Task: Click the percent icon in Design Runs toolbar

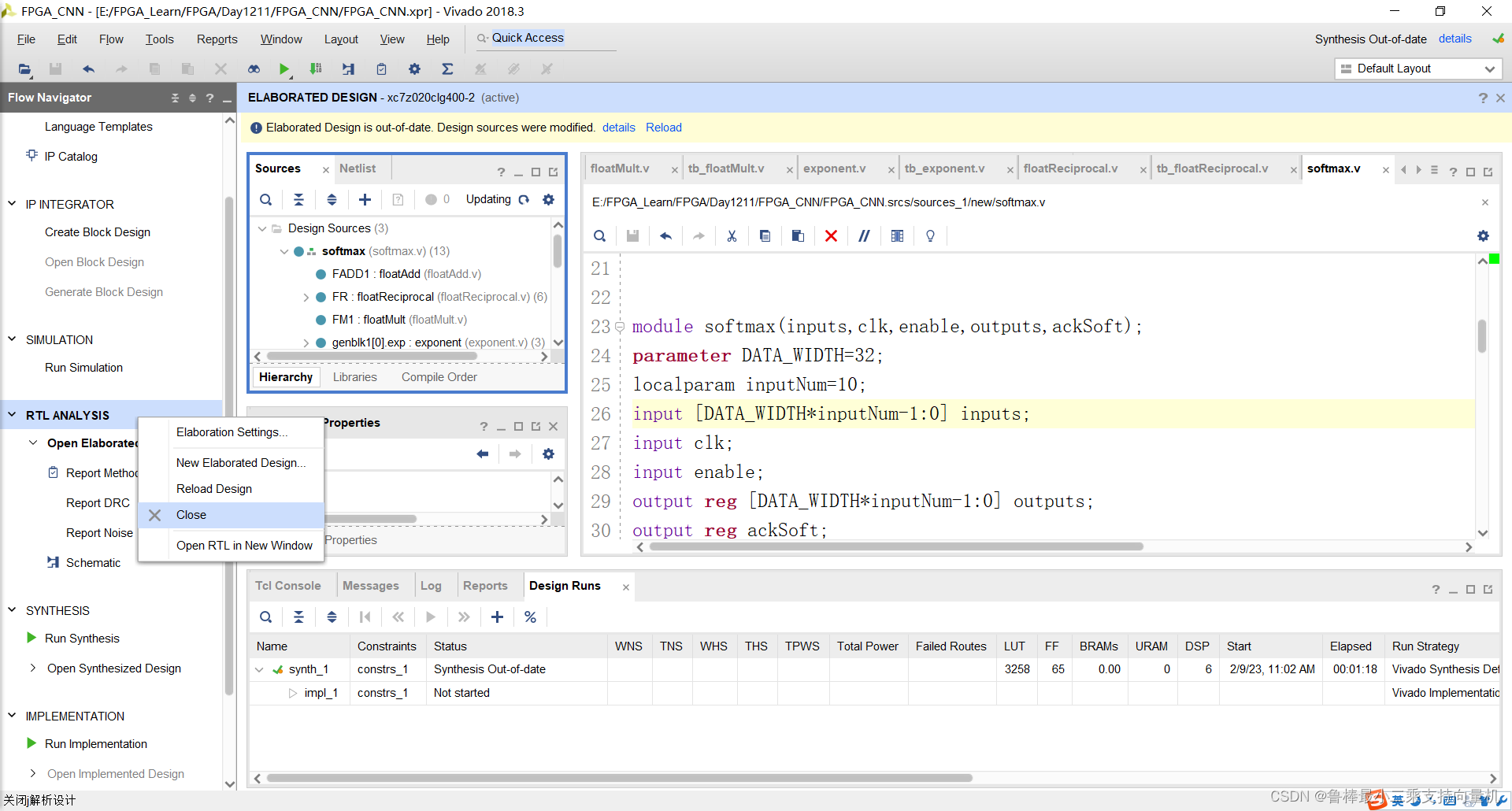Action: (530, 617)
